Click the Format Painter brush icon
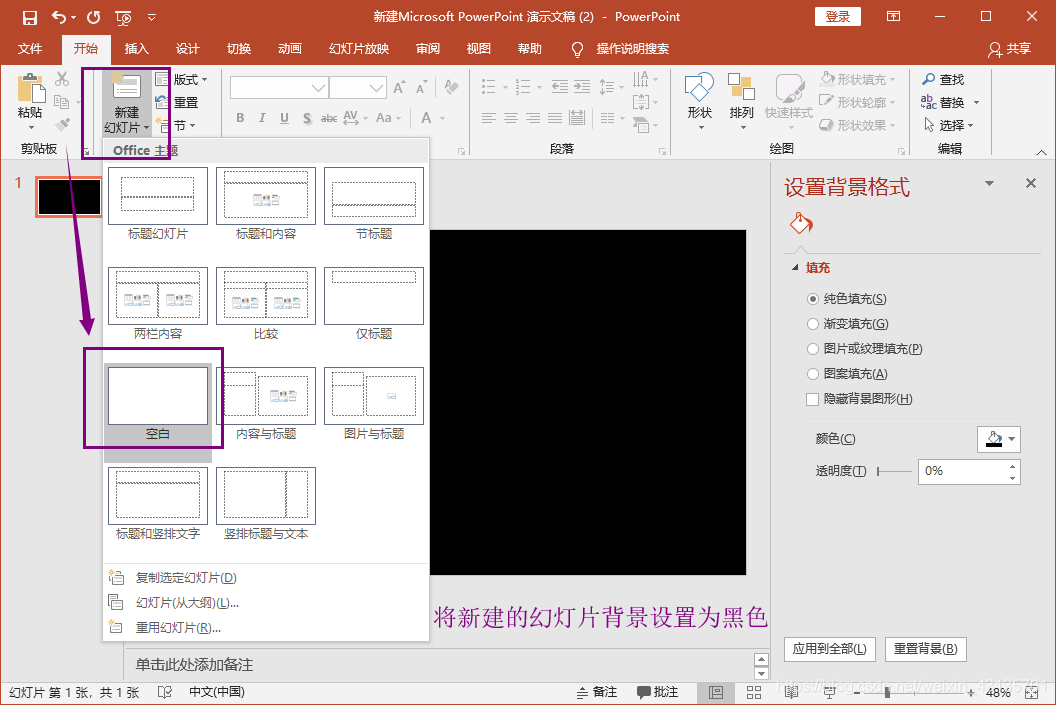 coord(62,125)
